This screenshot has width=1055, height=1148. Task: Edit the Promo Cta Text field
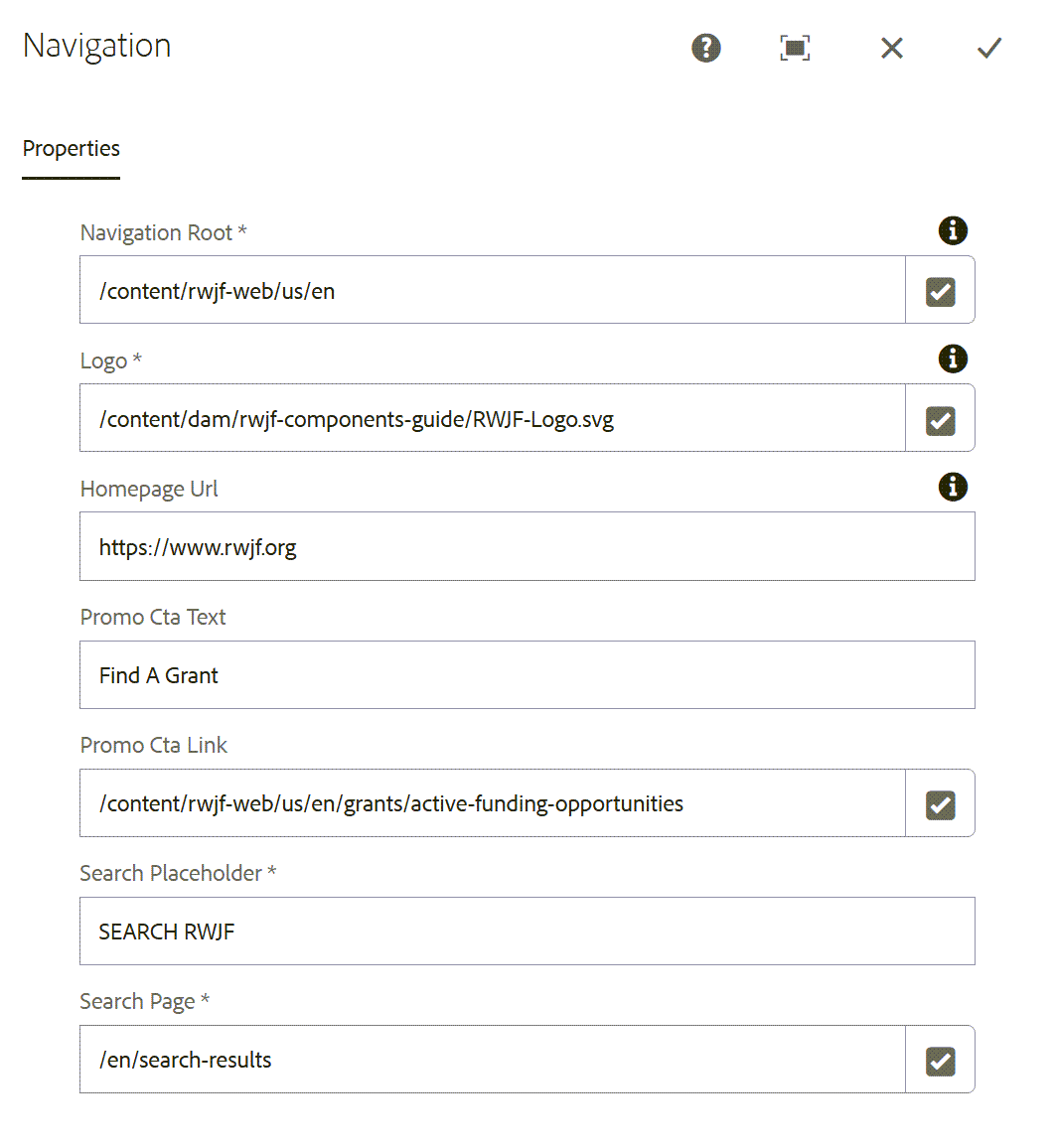coord(527,675)
